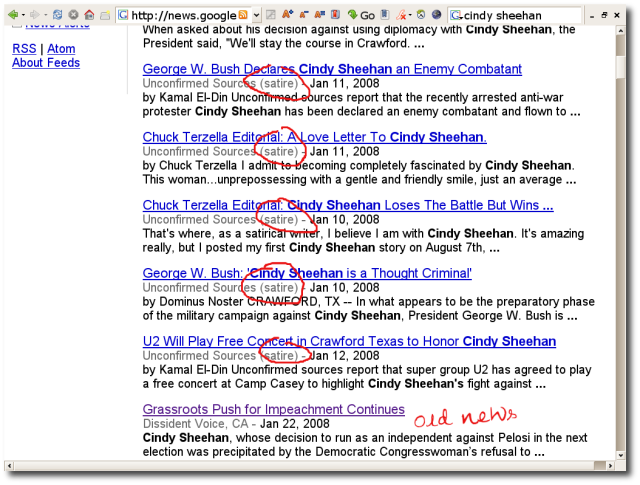
Task: Click the vertical scrollbar down arrow
Action: click(x=620, y=455)
